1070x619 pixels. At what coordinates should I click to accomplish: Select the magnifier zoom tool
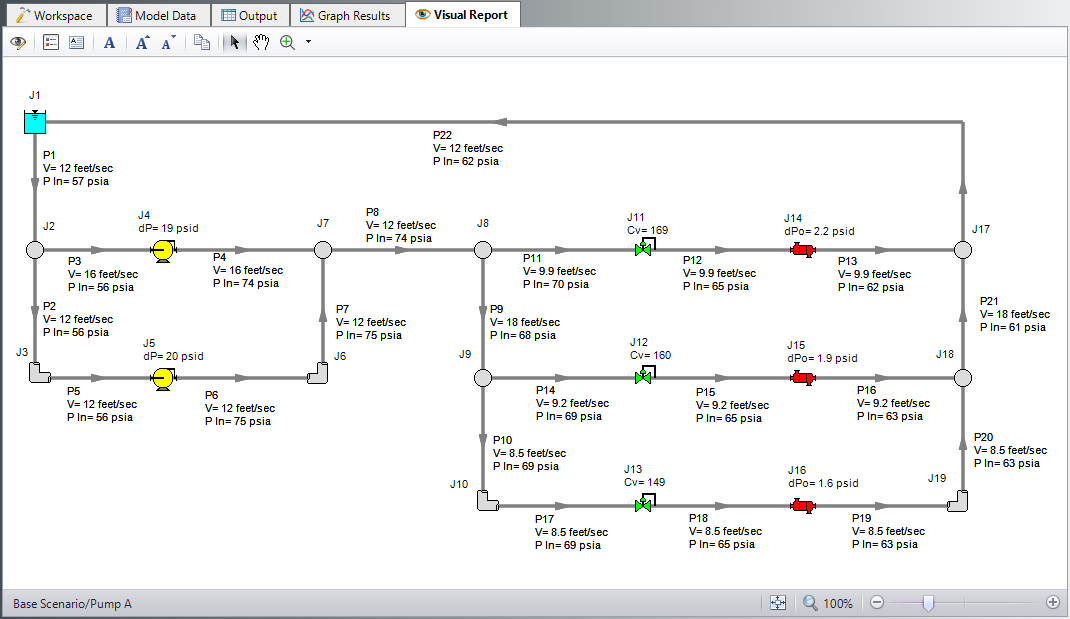point(288,43)
